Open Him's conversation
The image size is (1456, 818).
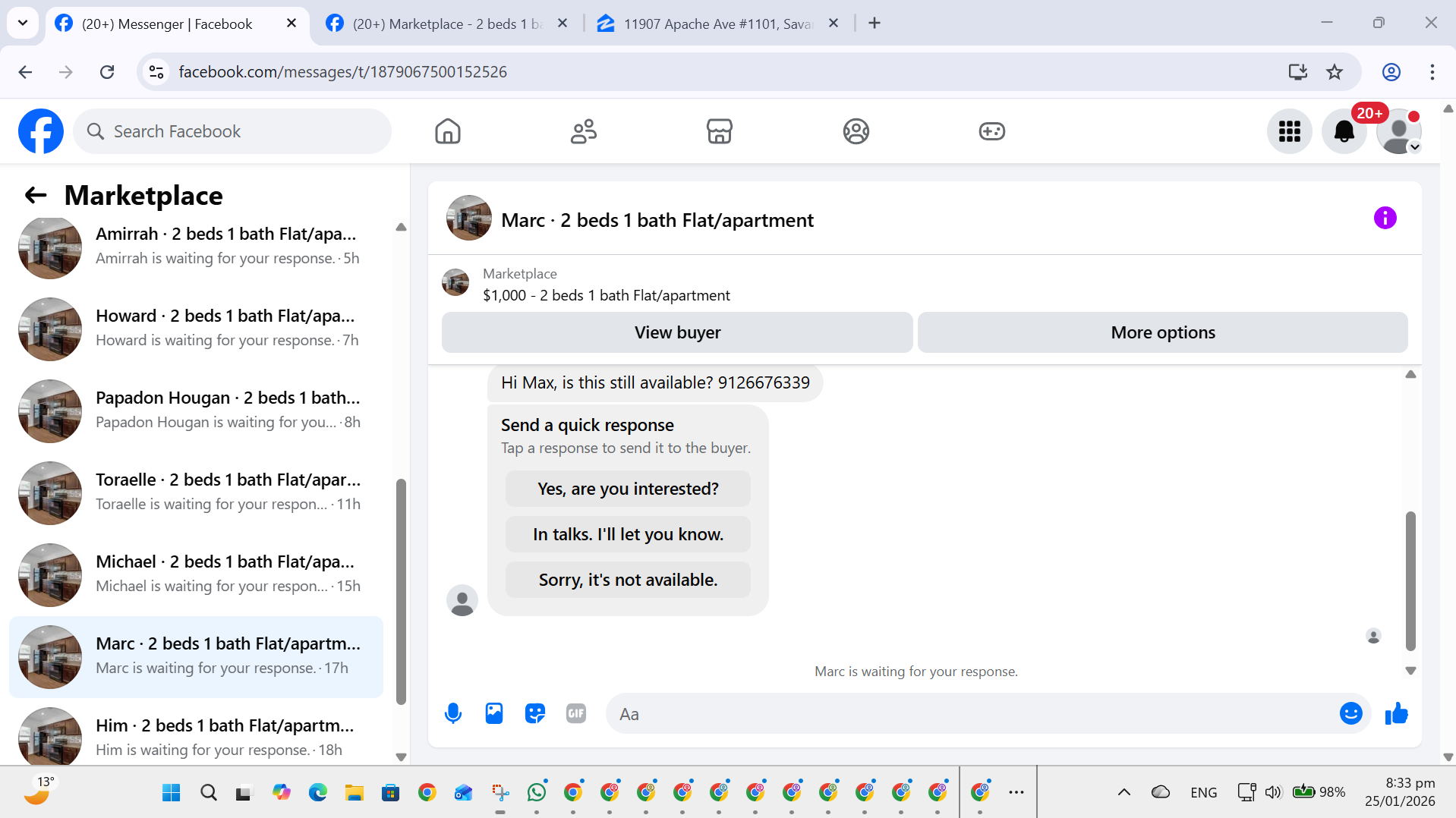point(196,735)
